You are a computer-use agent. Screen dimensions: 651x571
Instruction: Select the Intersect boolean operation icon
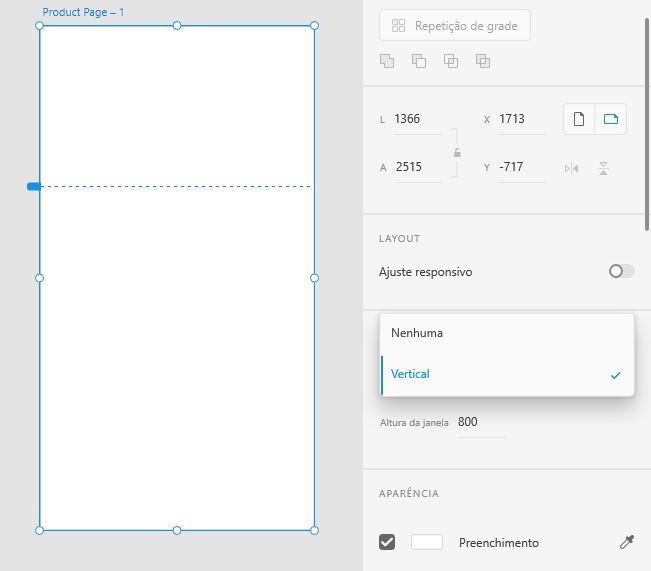pyautogui.click(x=451, y=61)
